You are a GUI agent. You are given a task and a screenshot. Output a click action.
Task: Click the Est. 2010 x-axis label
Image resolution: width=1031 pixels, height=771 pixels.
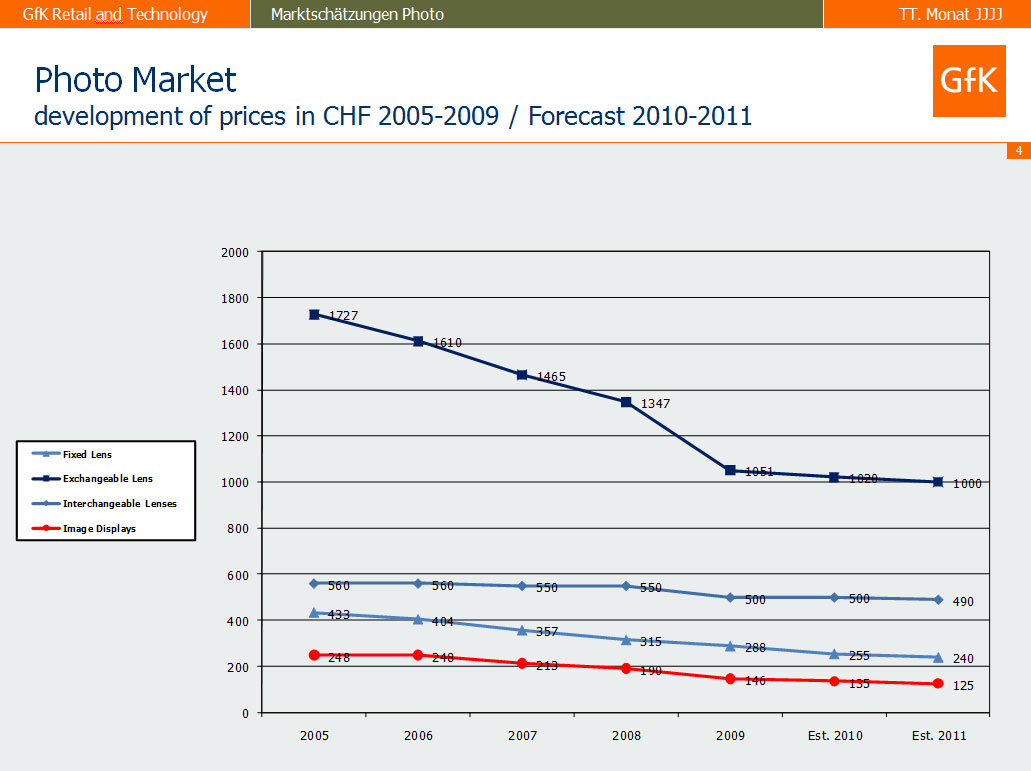pyautogui.click(x=834, y=736)
